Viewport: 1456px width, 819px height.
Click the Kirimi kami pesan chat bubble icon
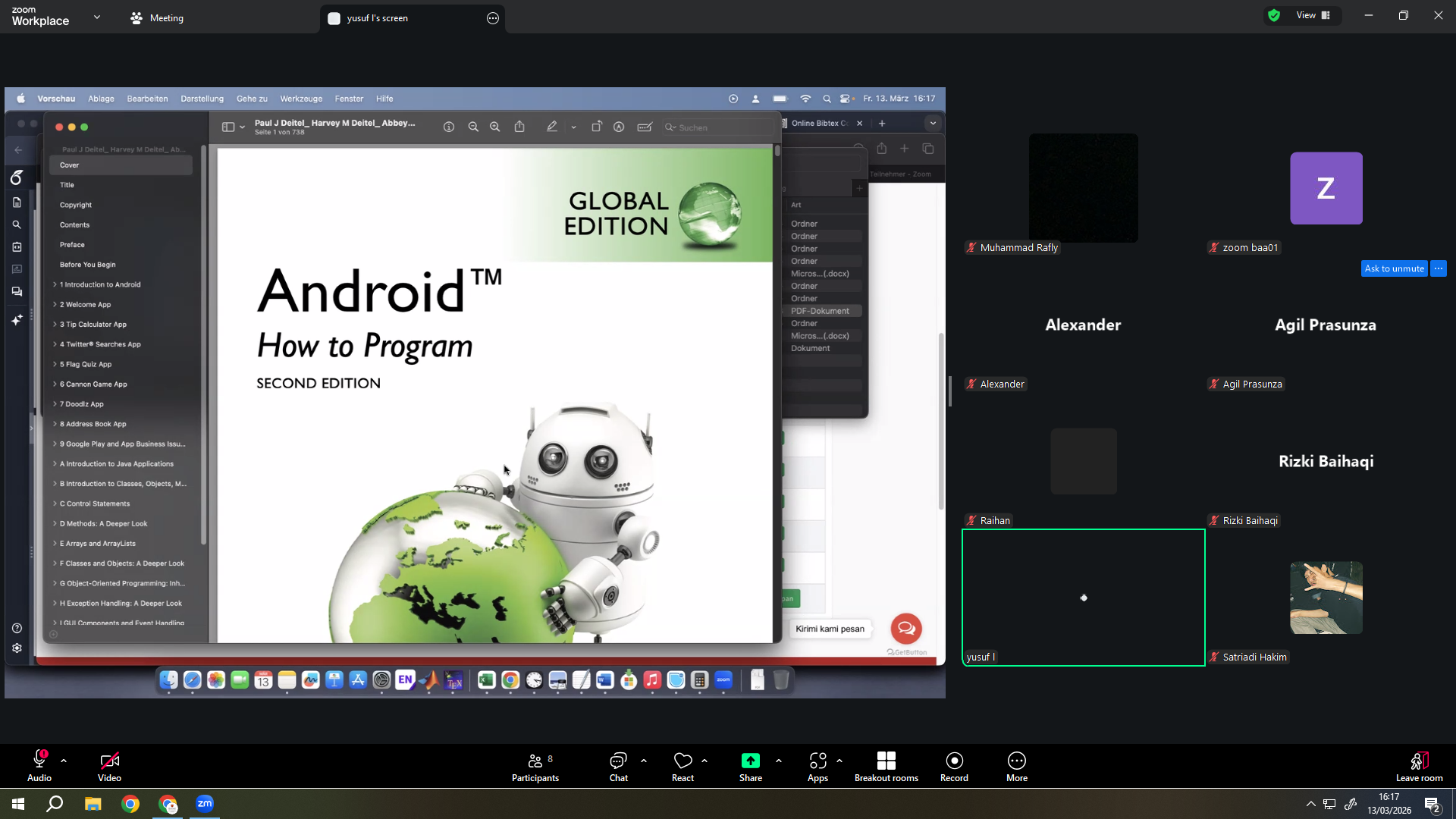[906, 629]
